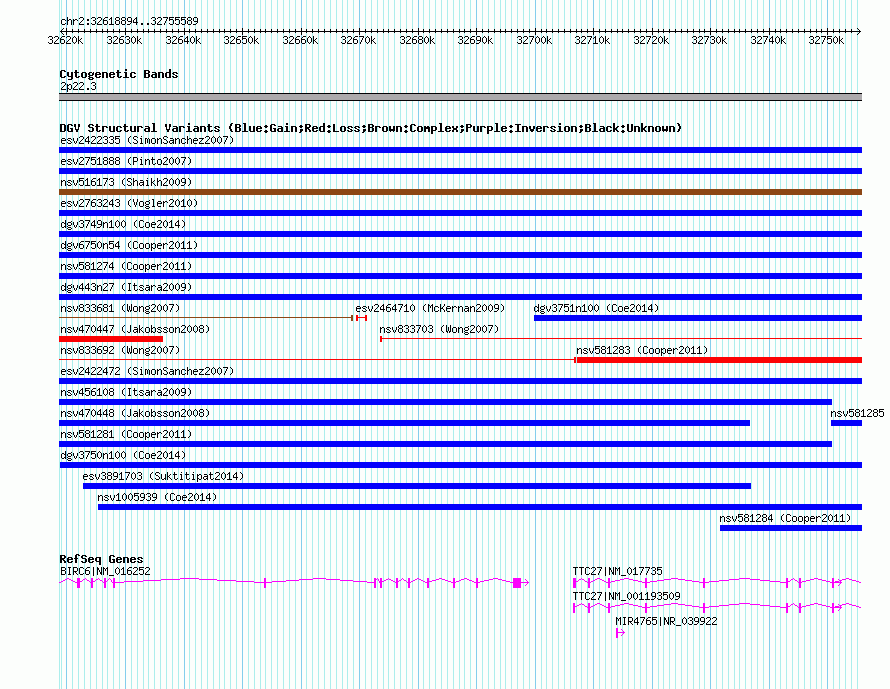Open nsv581274 (Cooper2011) label
890x689 pixels.
(x=126, y=266)
